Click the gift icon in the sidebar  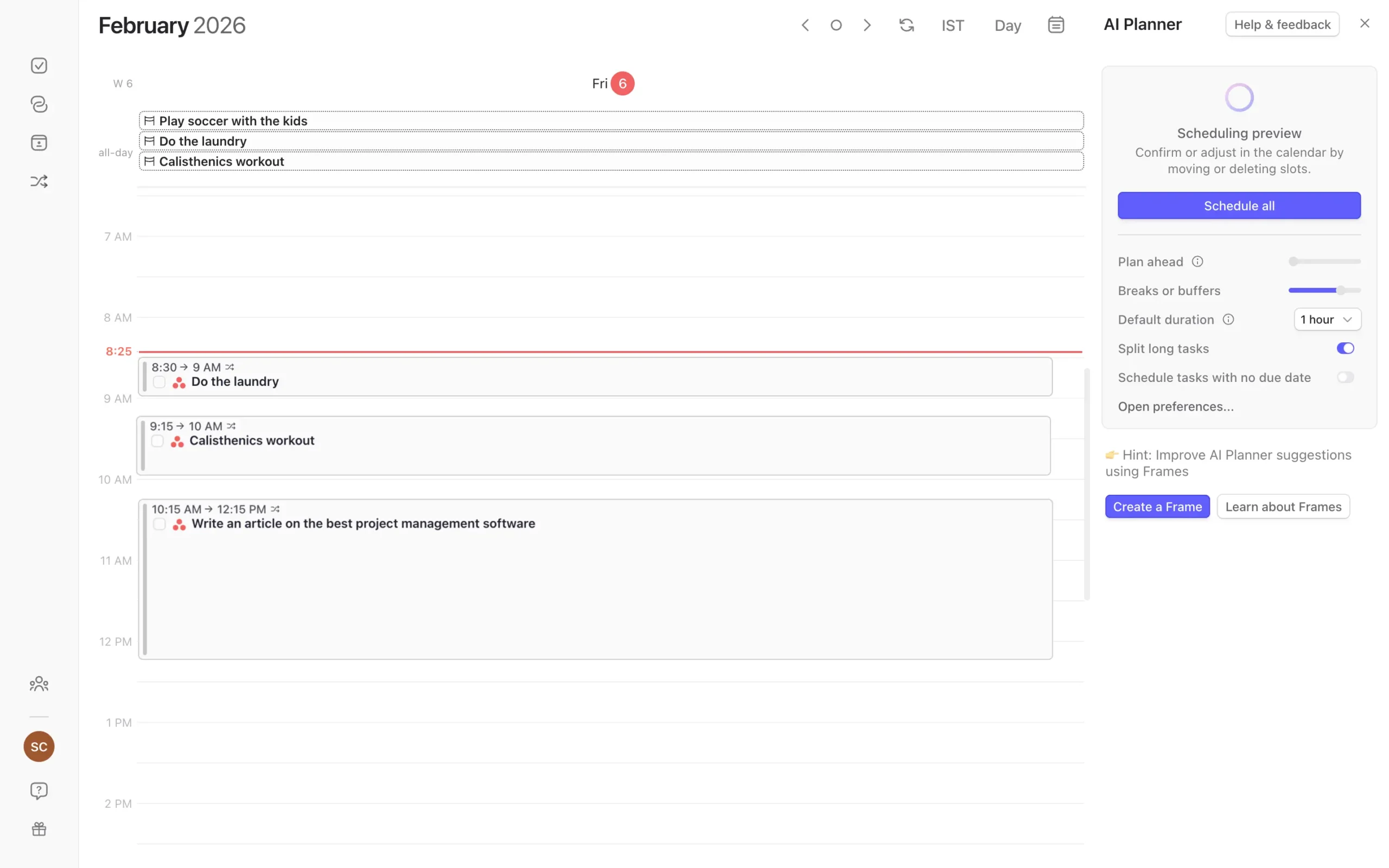[39, 828]
